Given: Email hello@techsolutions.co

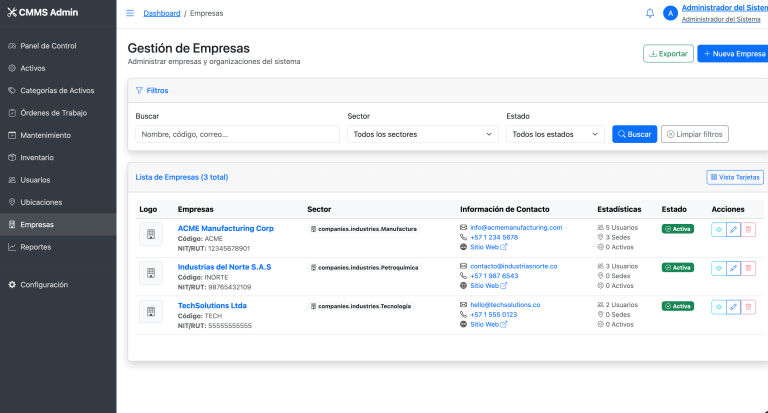Looking at the screenshot, I should point(505,305).
